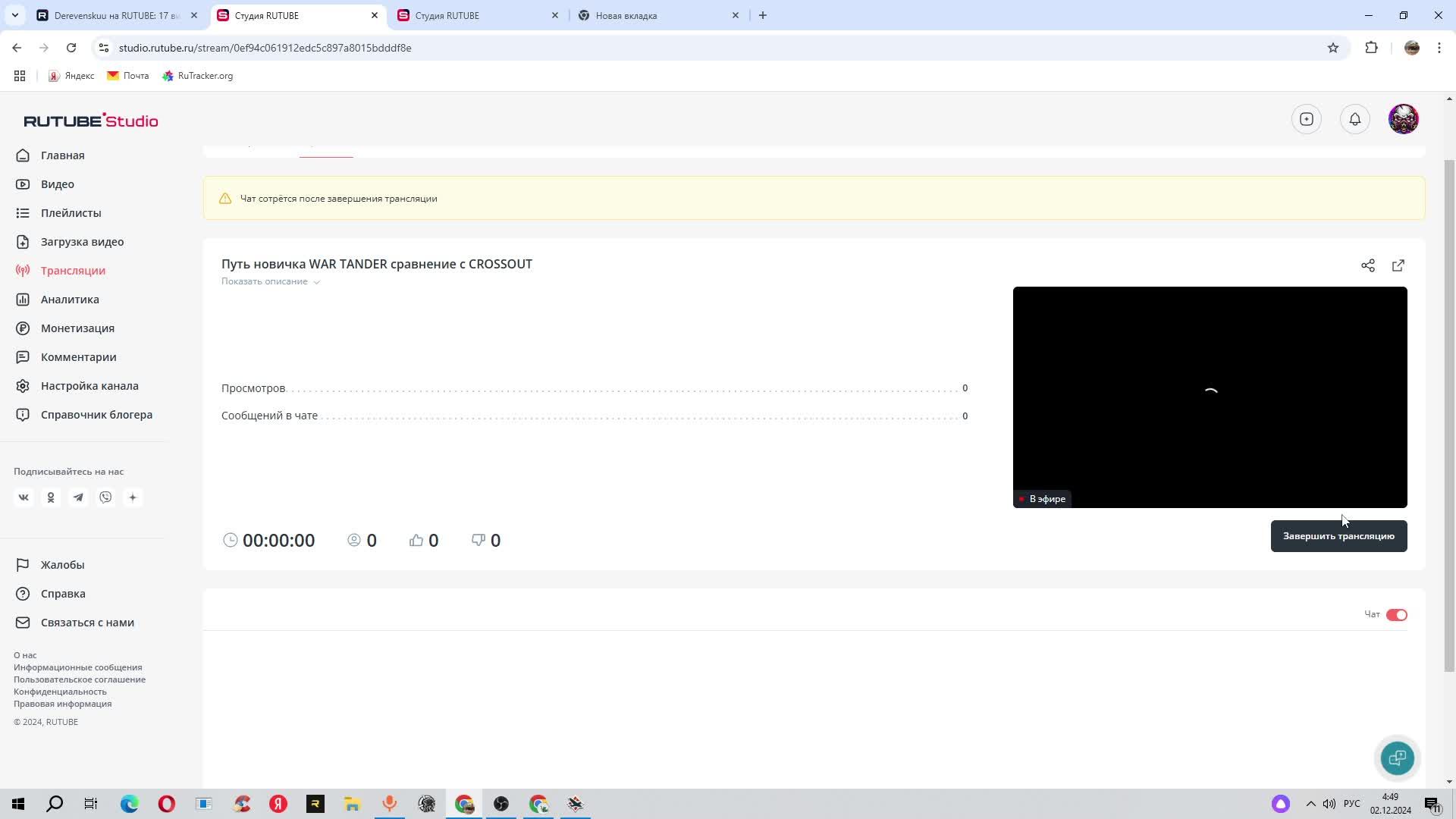Switch to Новая вкладка tab
The width and height of the screenshot is (1456, 819).
pos(659,15)
